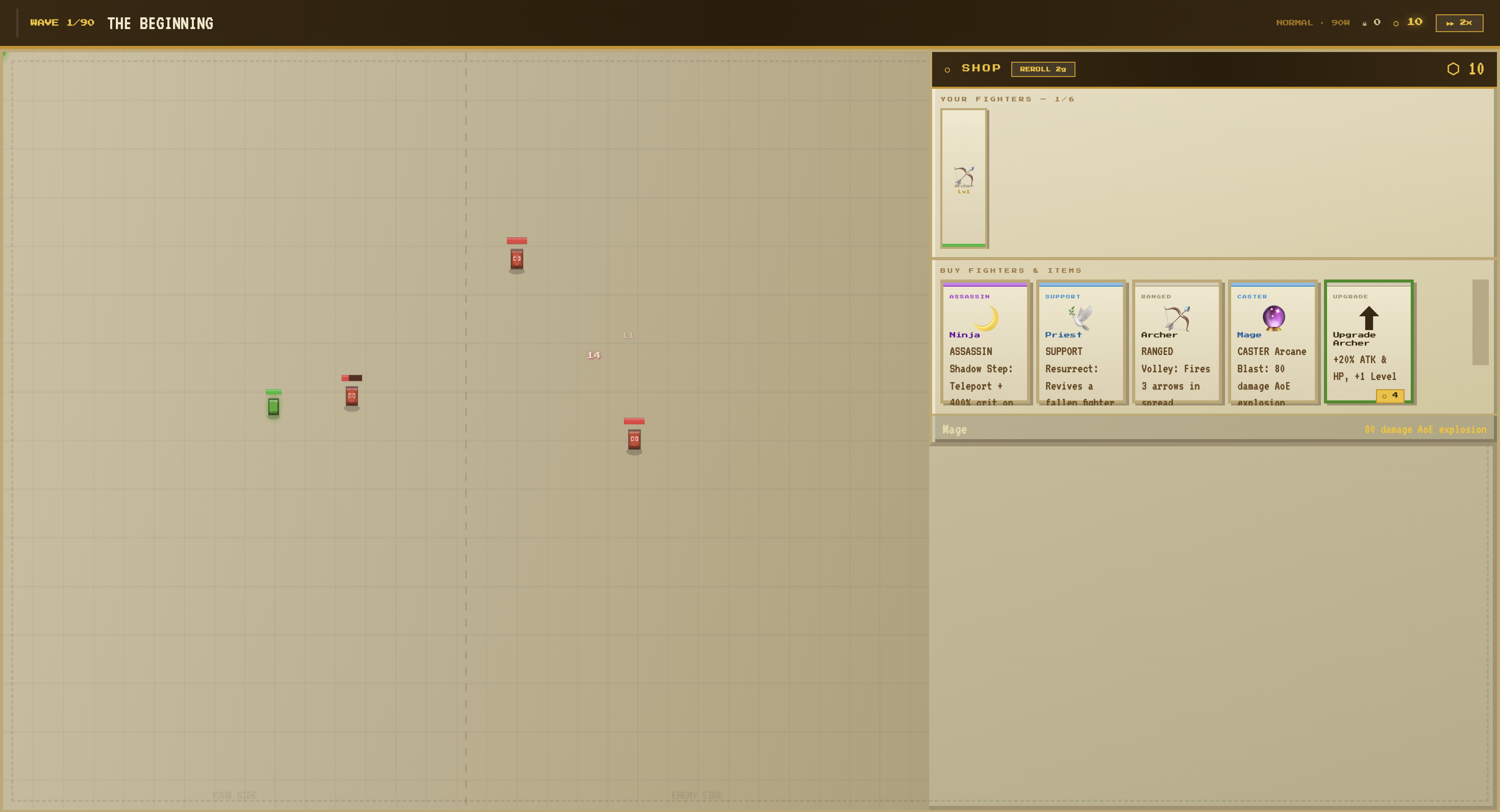Click the Upgrade Archer arrow icon
1500x812 pixels.
click(1368, 318)
